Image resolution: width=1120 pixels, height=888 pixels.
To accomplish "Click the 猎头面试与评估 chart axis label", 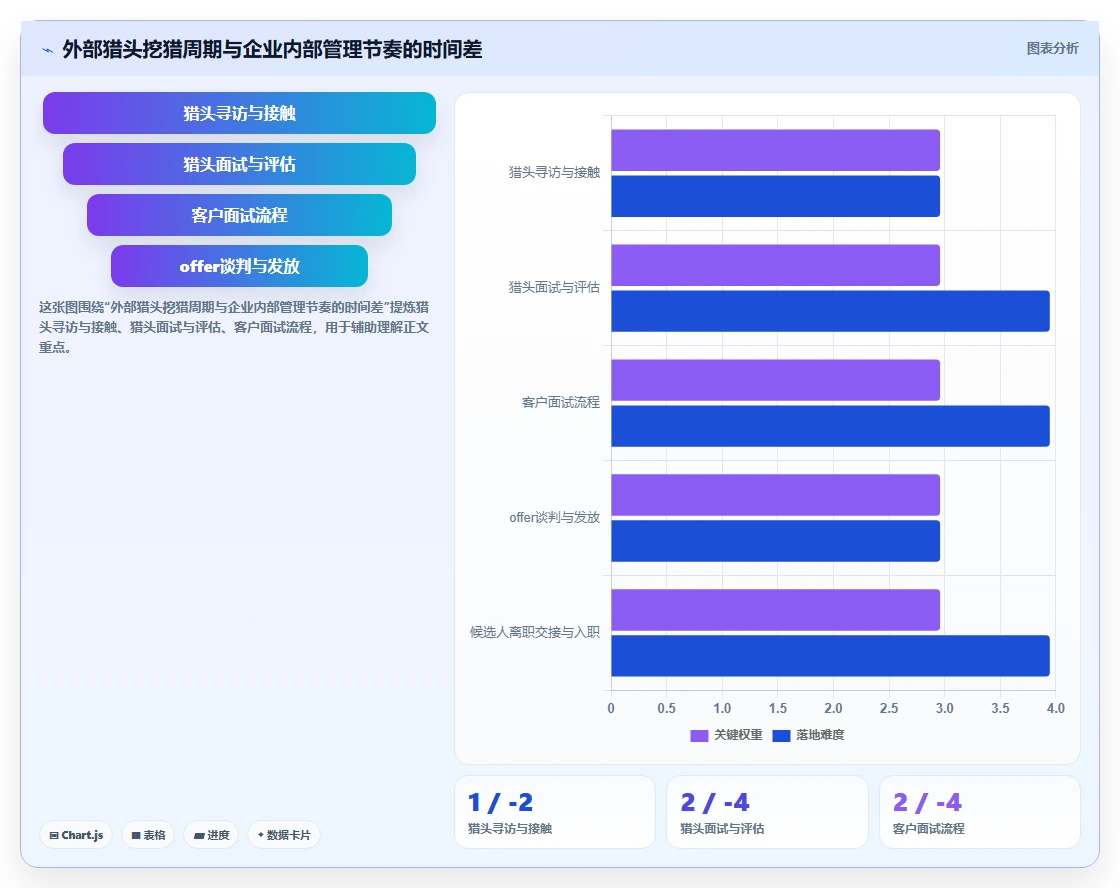I will click(554, 287).
